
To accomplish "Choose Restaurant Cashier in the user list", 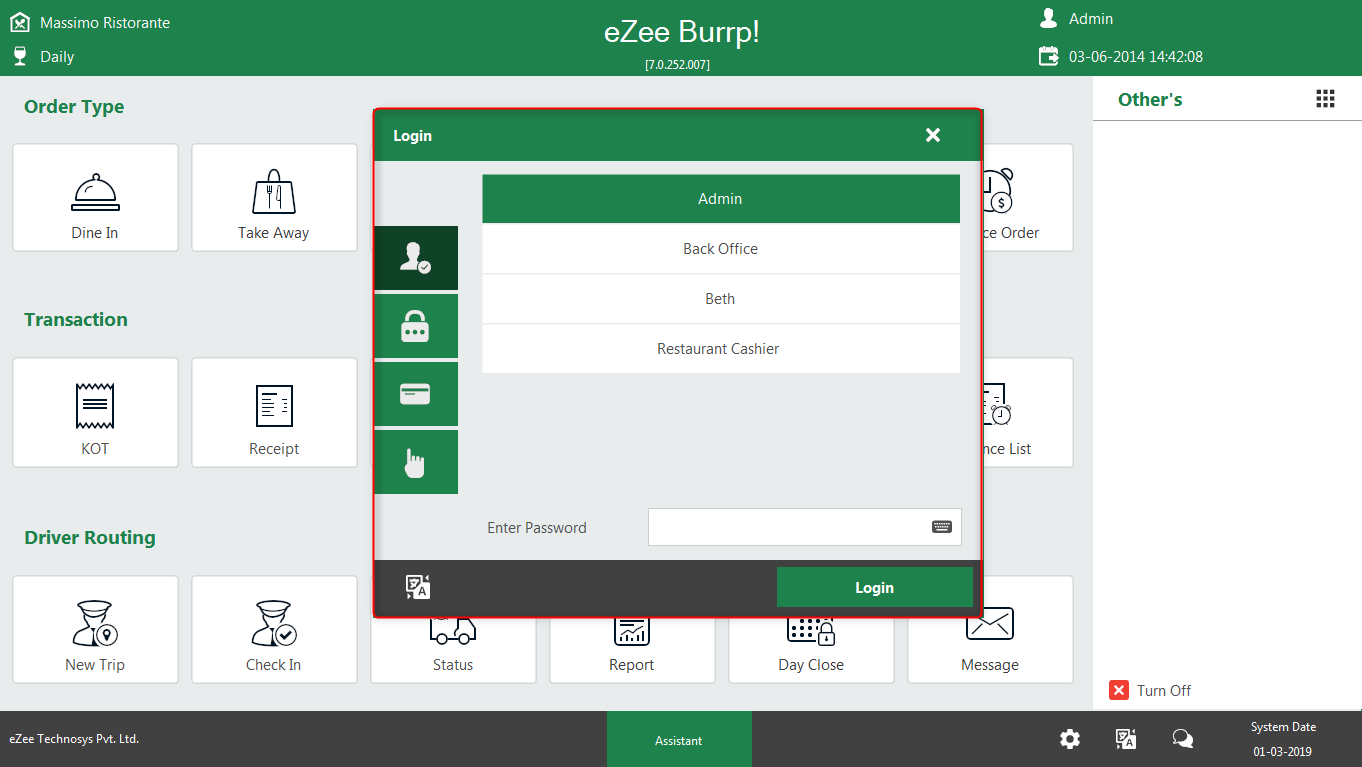I will click(721, 349).
